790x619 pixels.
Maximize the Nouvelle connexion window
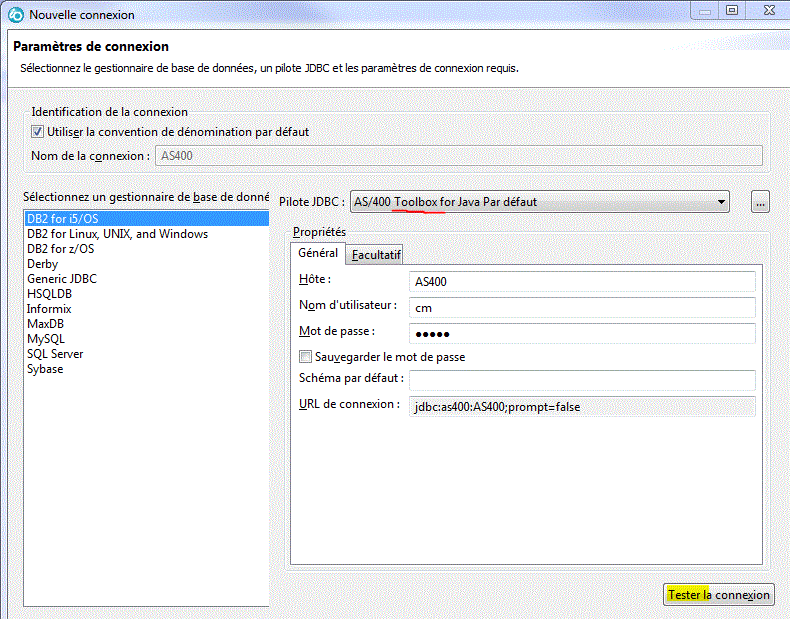[732, 11]
